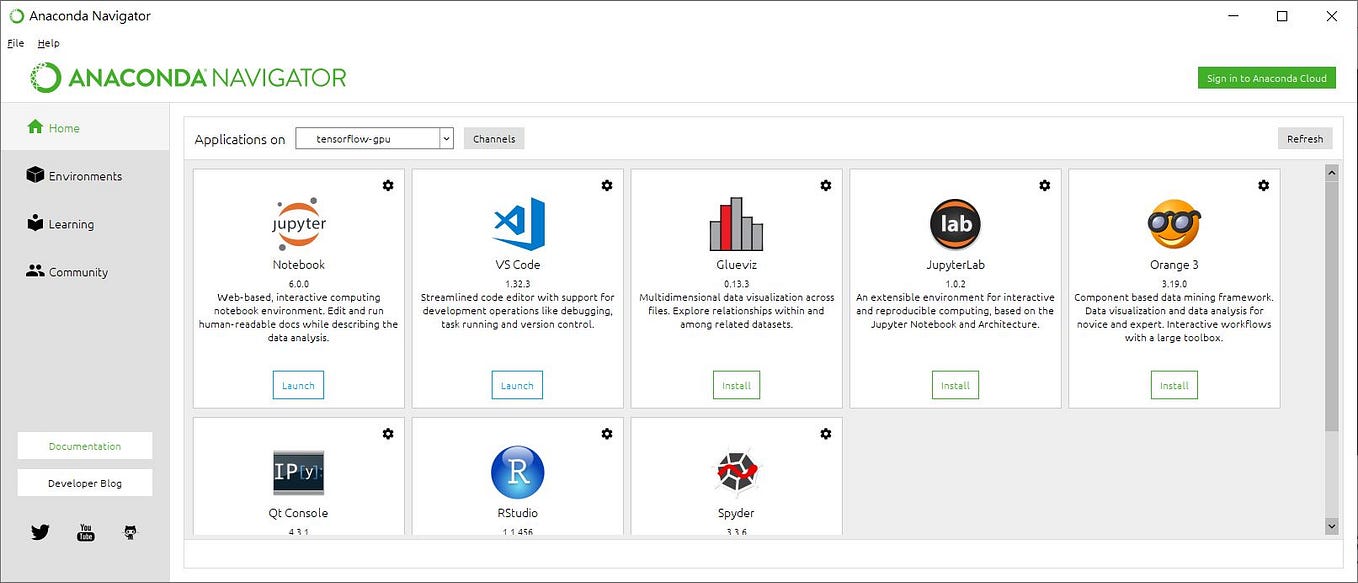Click the JupyterLab lab icon
Image resolution: width=1358 pixels, height=583 pixels.
[x=955, y=223]
